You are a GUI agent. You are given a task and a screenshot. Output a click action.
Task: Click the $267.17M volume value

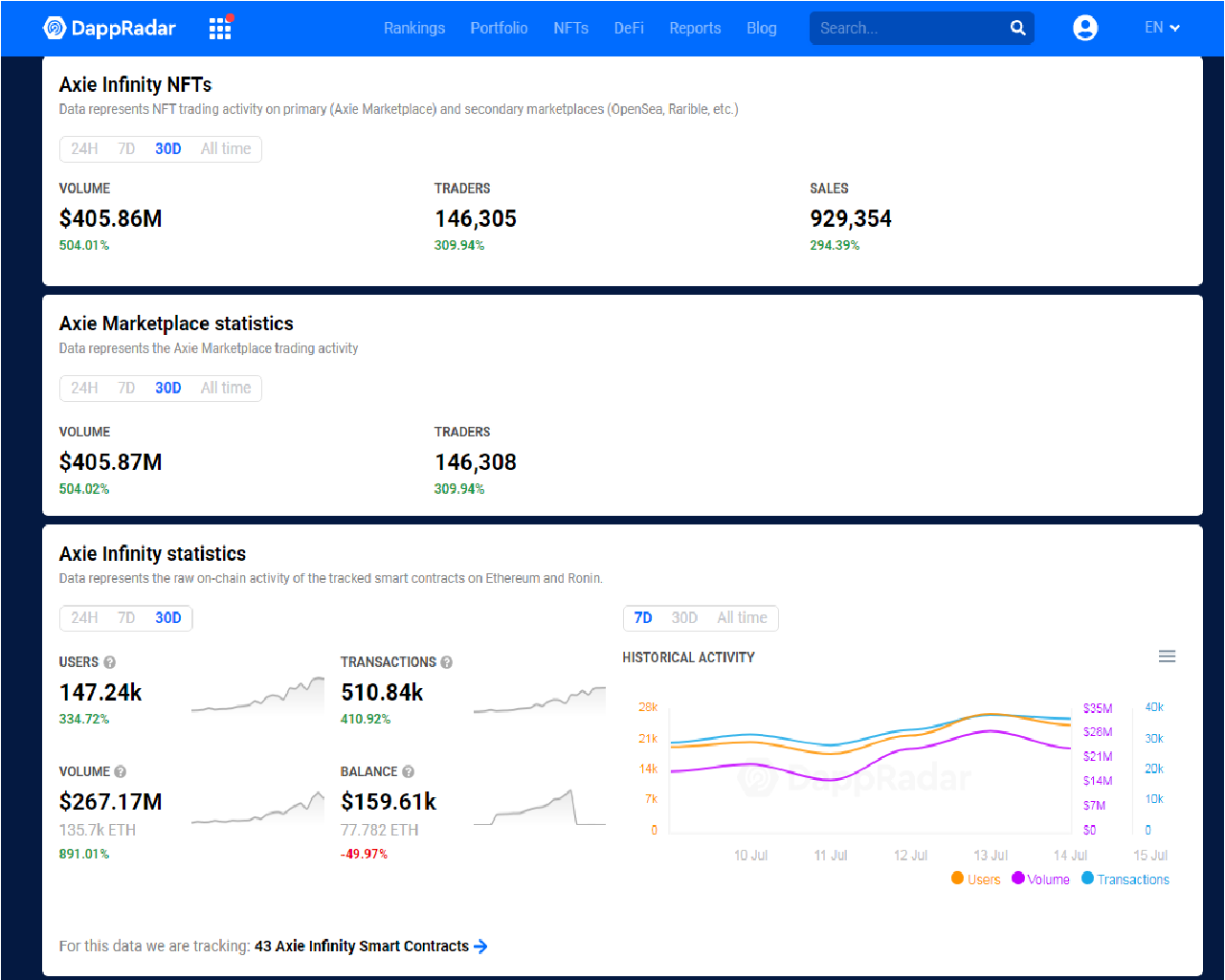[x=111, y=802]
